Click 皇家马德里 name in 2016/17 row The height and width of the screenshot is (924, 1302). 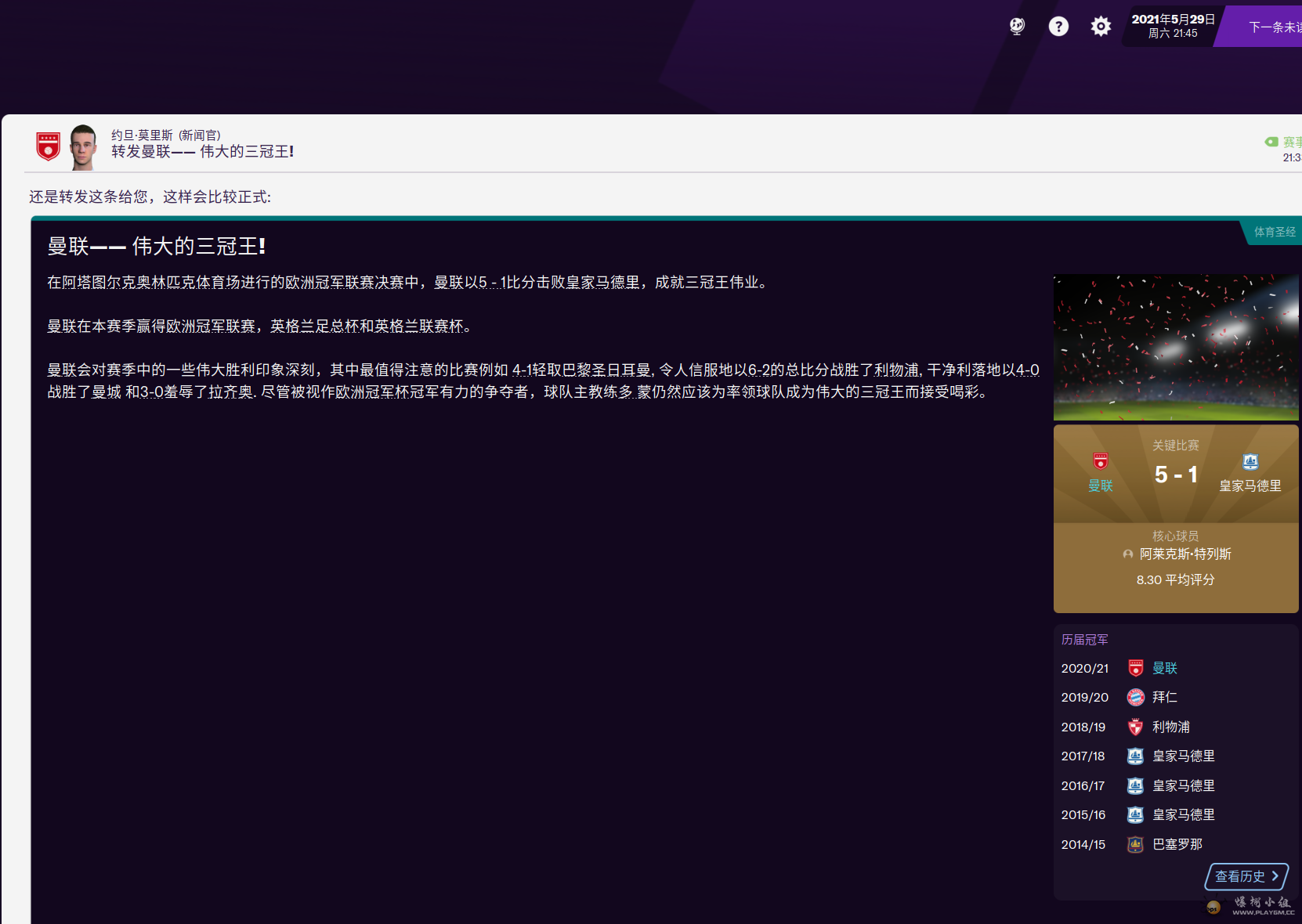(x=1184, y=785)
